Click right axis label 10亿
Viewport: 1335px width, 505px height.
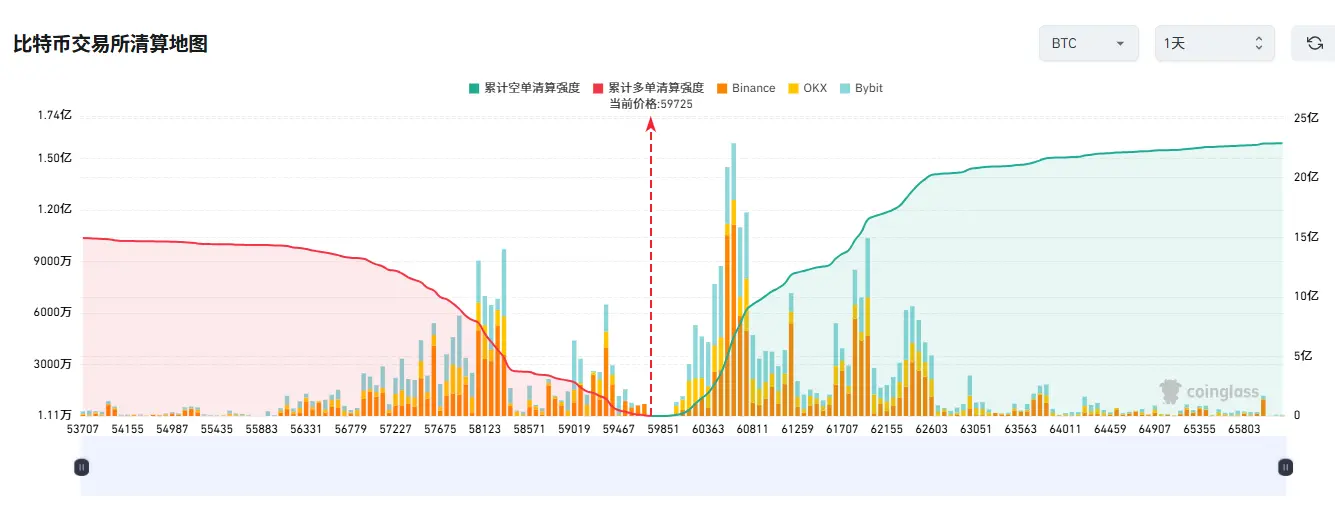click(1306, 296)
